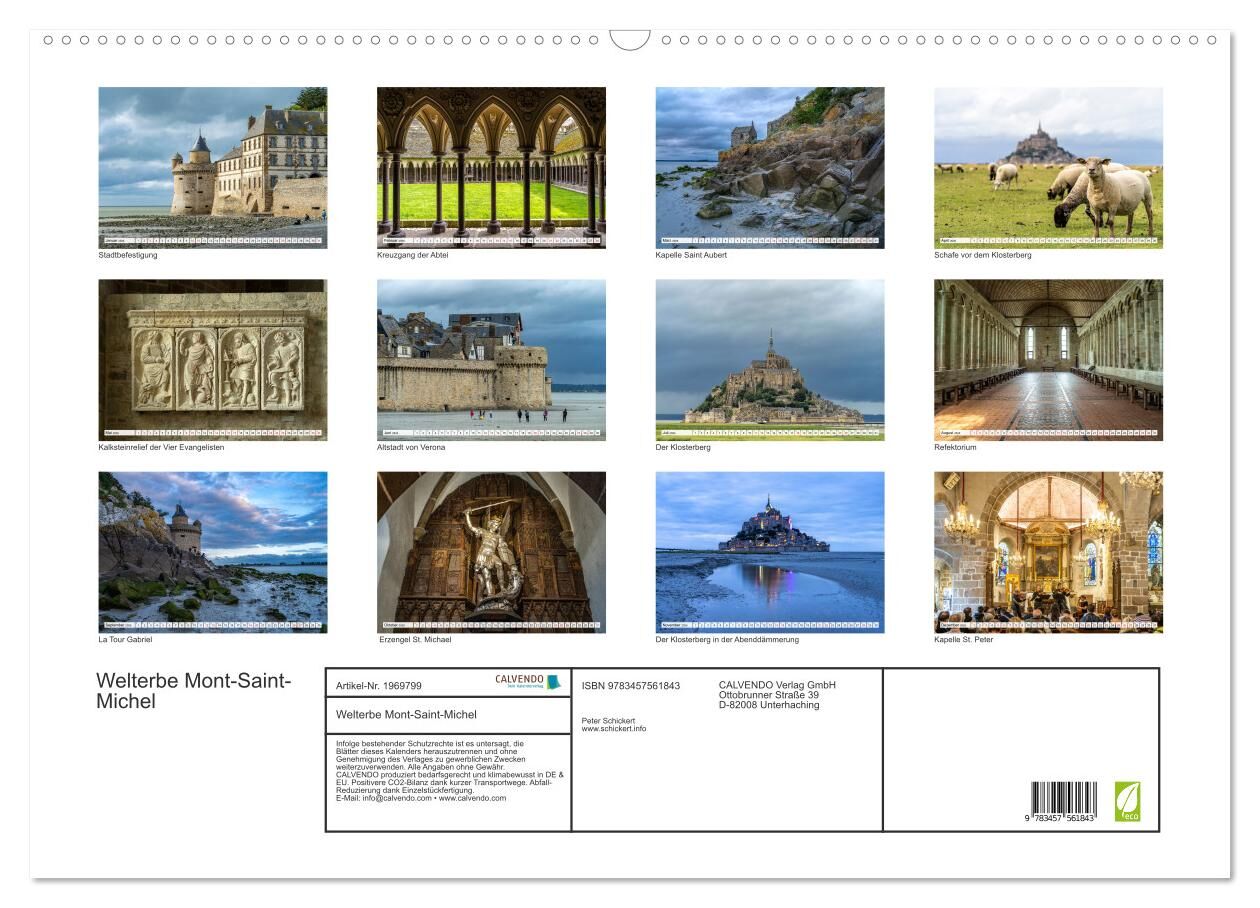The image size is (1260, 908).
Task: Select the Kapelle St. Peter photo
Action: click(x=1048, y=551)
